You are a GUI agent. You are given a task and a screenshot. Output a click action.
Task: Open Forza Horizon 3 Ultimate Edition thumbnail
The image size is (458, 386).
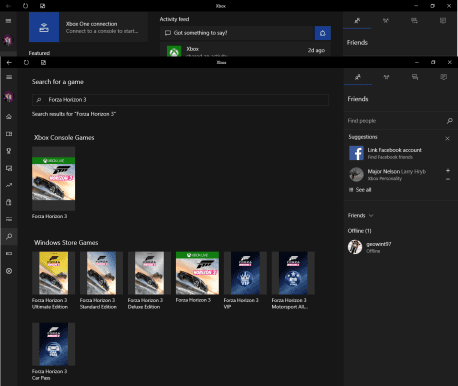pyautogui.click(x=53, y=273)
